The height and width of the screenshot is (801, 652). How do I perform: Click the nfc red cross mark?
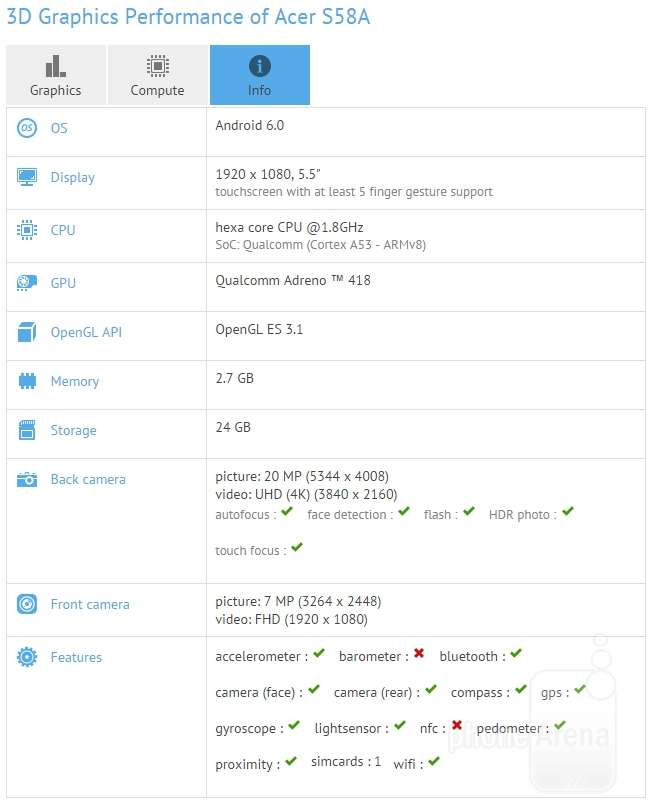click(x=457, y=725)
